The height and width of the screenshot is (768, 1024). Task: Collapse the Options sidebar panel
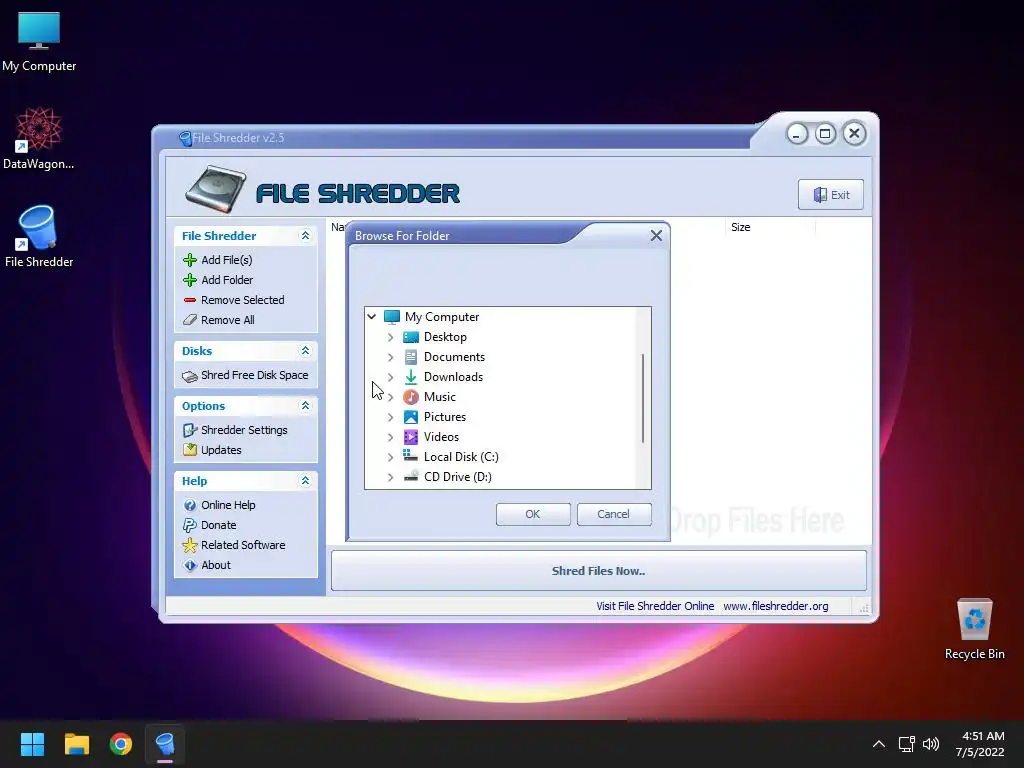(305, 406)
